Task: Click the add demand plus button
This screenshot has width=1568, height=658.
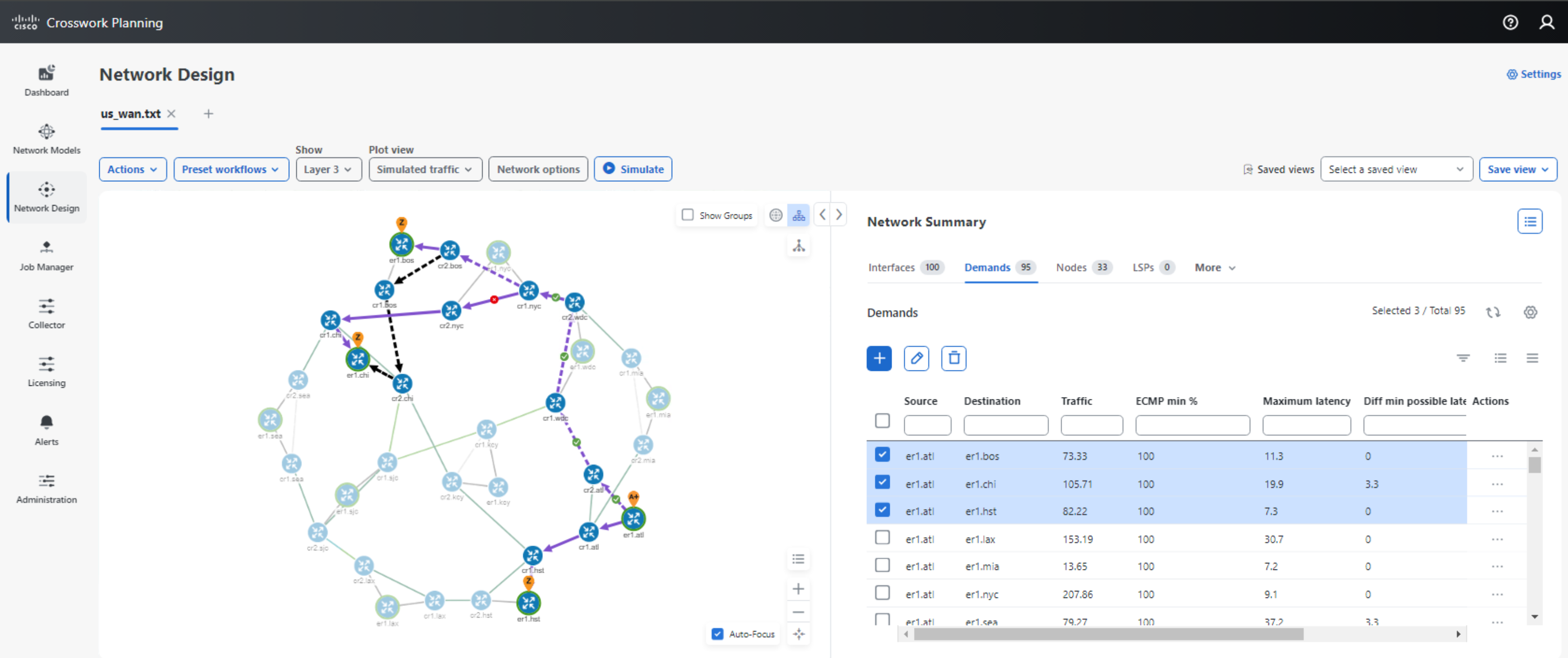Action: 879,358
